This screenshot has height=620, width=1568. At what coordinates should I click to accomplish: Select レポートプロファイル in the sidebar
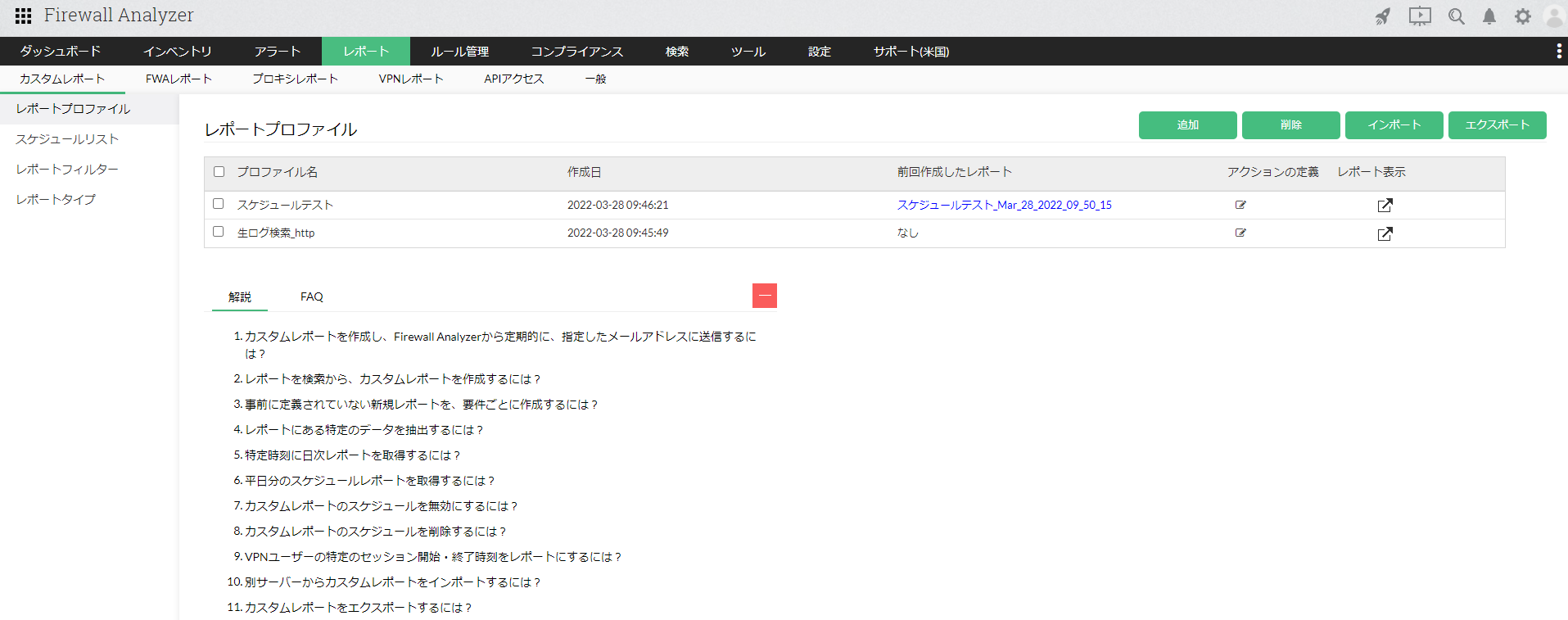pos(89,109)
